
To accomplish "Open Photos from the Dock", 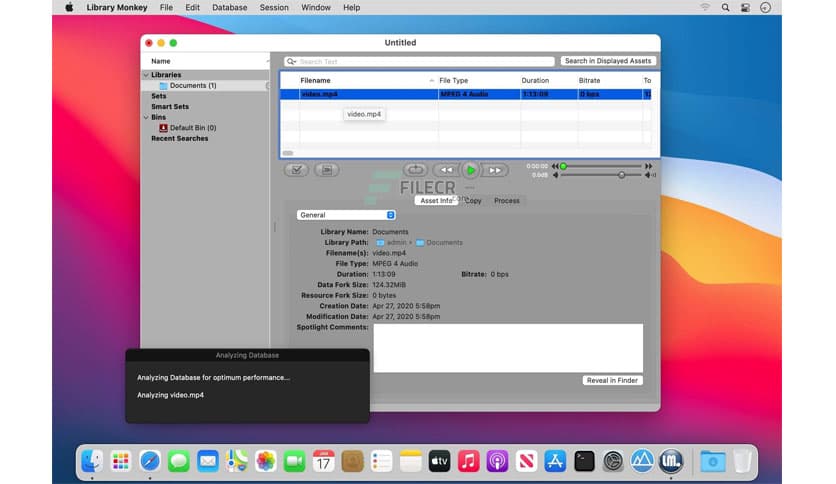I will (x=266, y=461).
